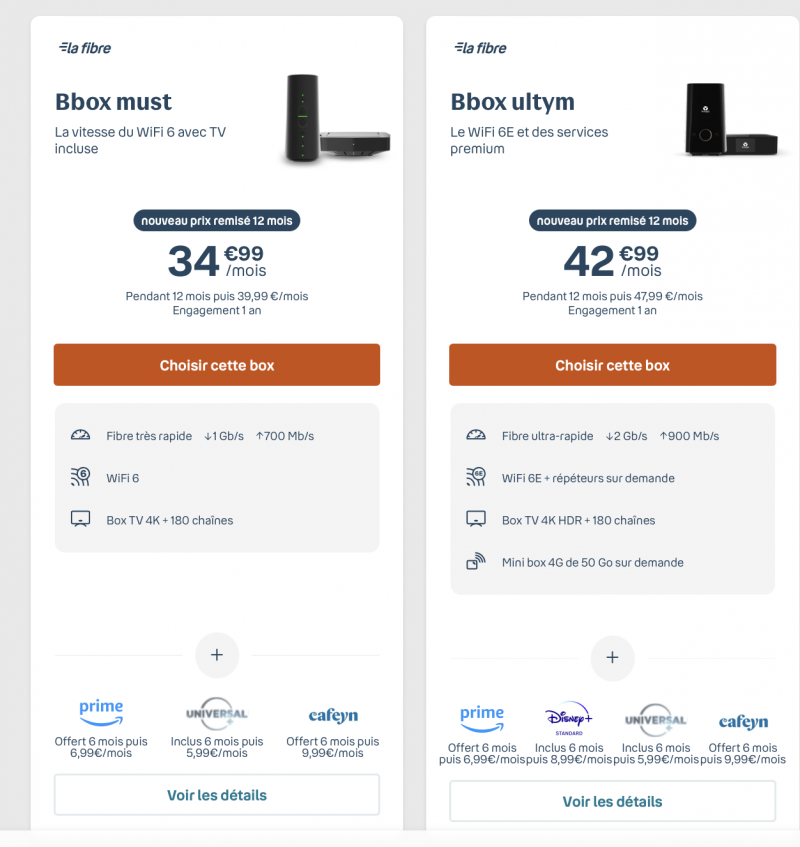Viewport: 800px width, 847px height.
Task: Click the Universal+ logo under Bbox ultym
Action: pyautogui.click(x=656, y=720)
